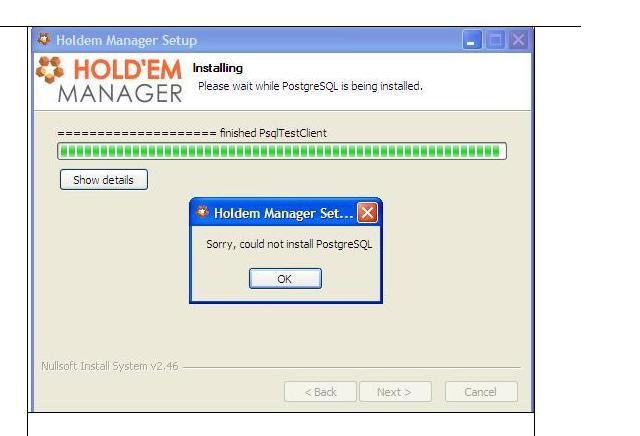640x436 pixels.
Task: Click the disabled Next > button
Action: click(x=395, y=392)
